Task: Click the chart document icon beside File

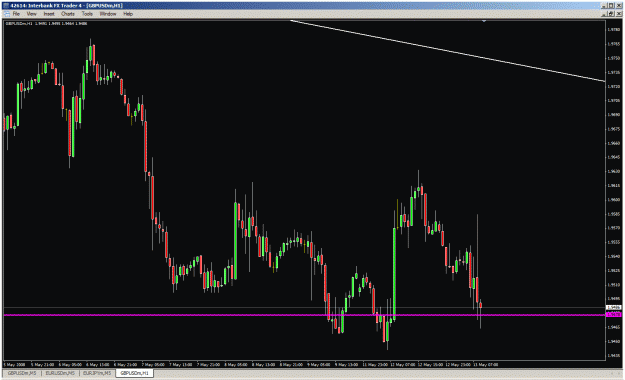Action: [7, 14]
